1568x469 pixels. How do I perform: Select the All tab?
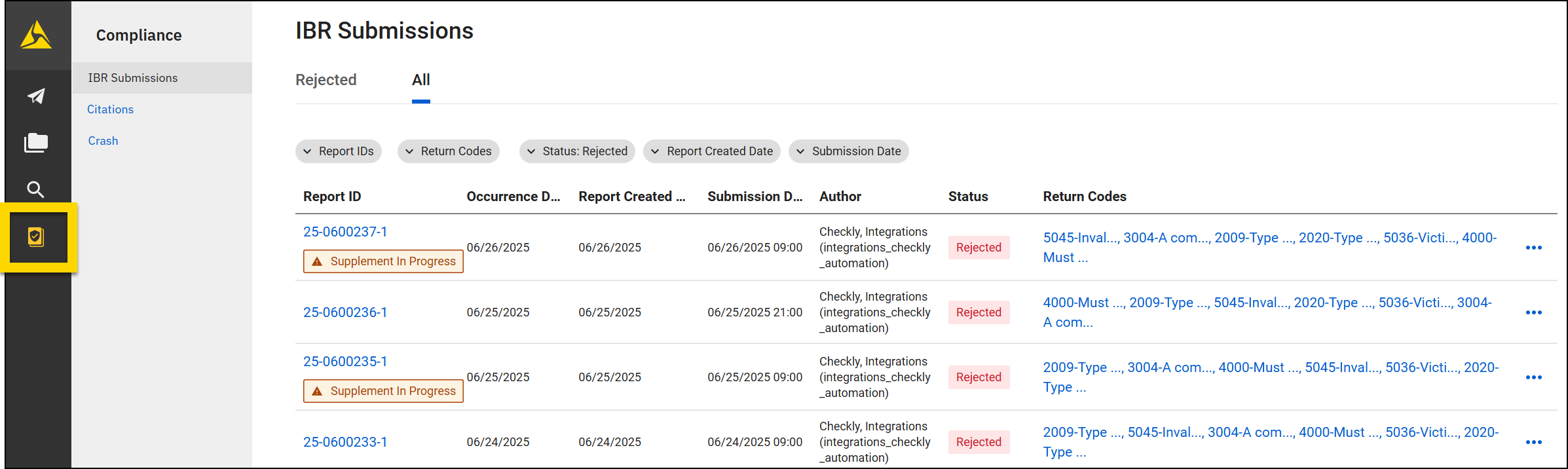click(x=420, y=80)
